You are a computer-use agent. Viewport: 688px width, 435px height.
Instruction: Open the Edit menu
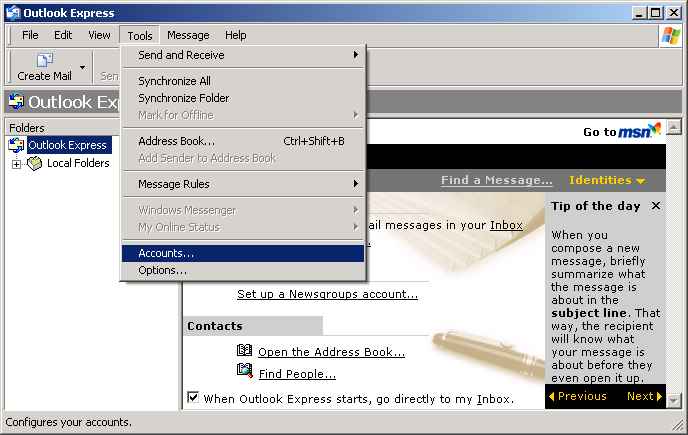(63, 35)
